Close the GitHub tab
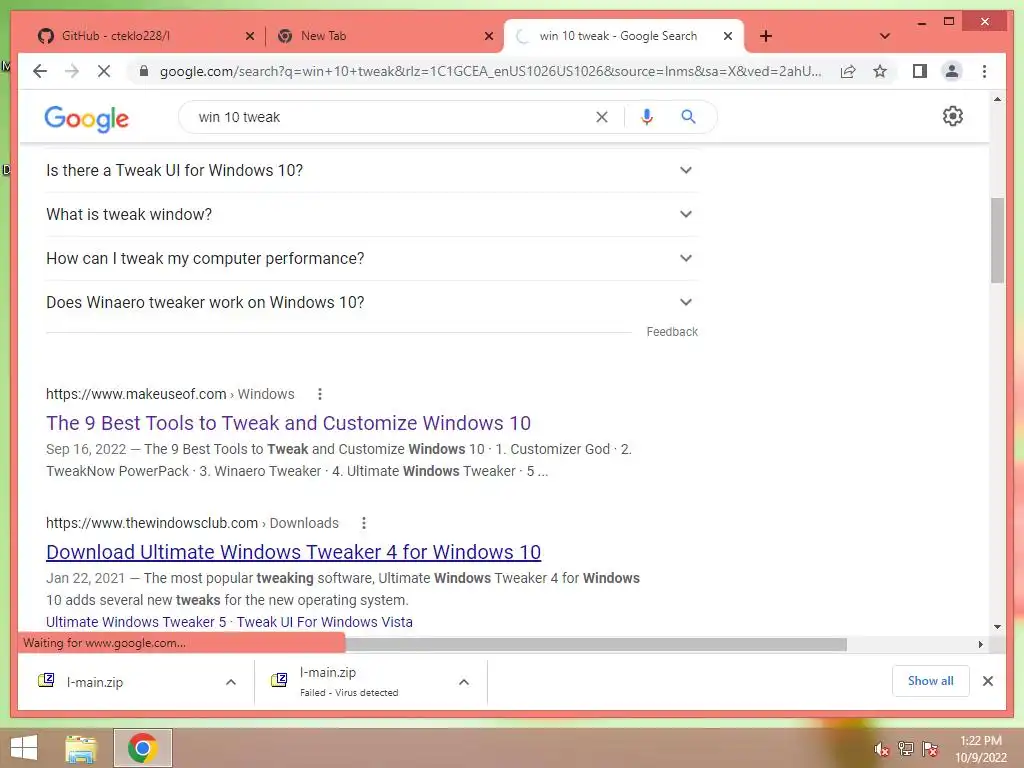The width and height of the screenshot is (1024, 768). tap(249, 37)
